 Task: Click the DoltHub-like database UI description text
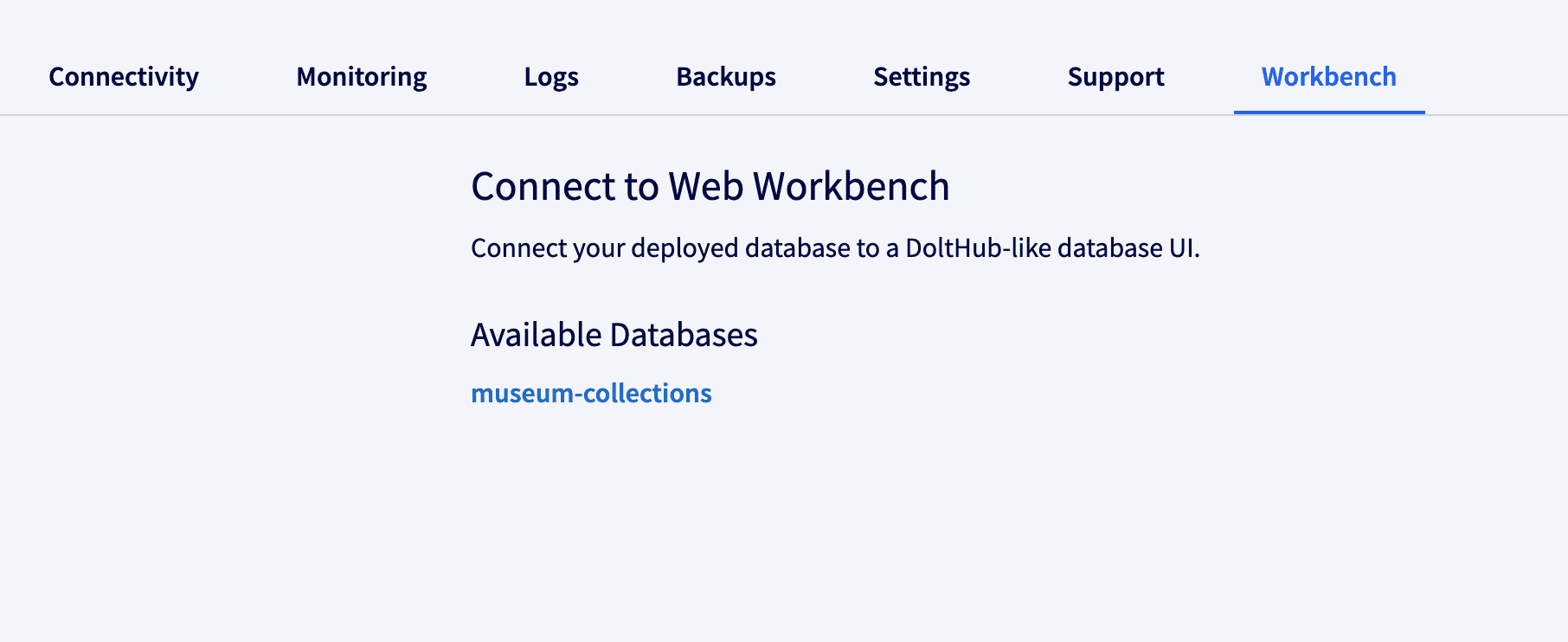(835, 248)
